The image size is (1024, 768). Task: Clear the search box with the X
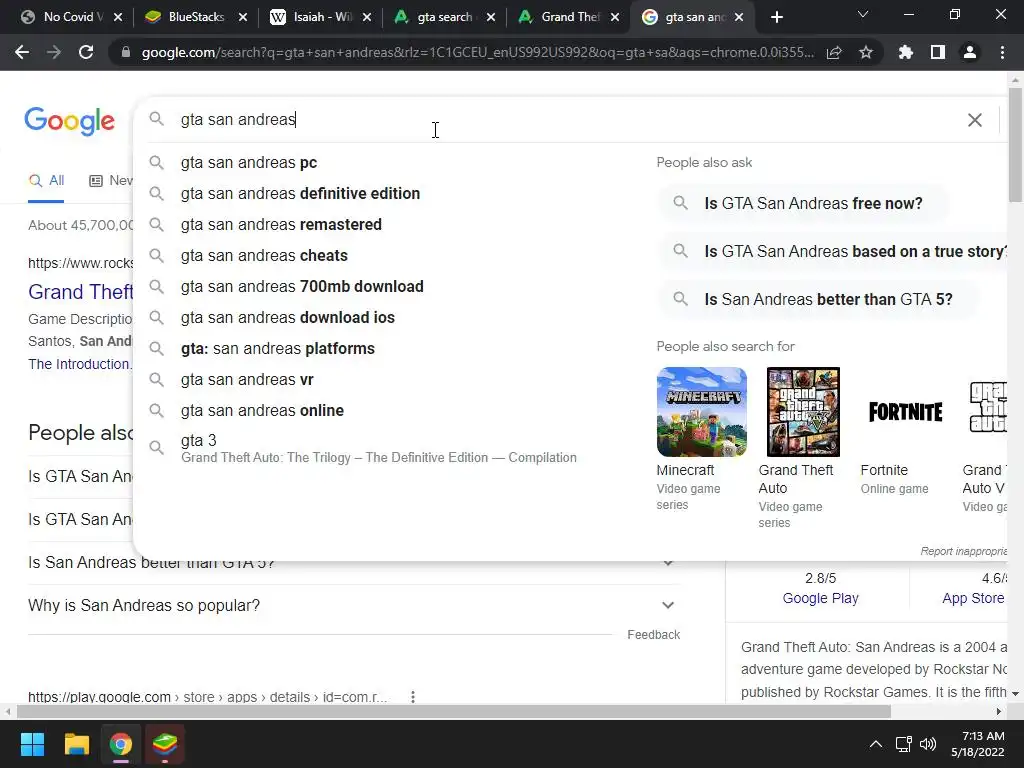(x=974, y=120)
